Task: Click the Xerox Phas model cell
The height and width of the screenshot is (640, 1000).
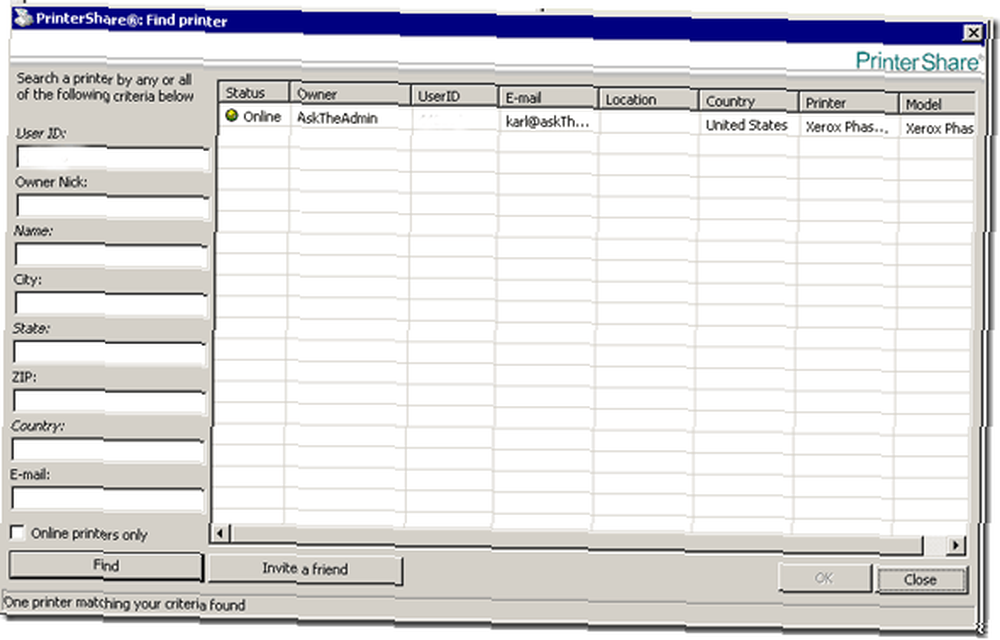Action: (939, 128)
